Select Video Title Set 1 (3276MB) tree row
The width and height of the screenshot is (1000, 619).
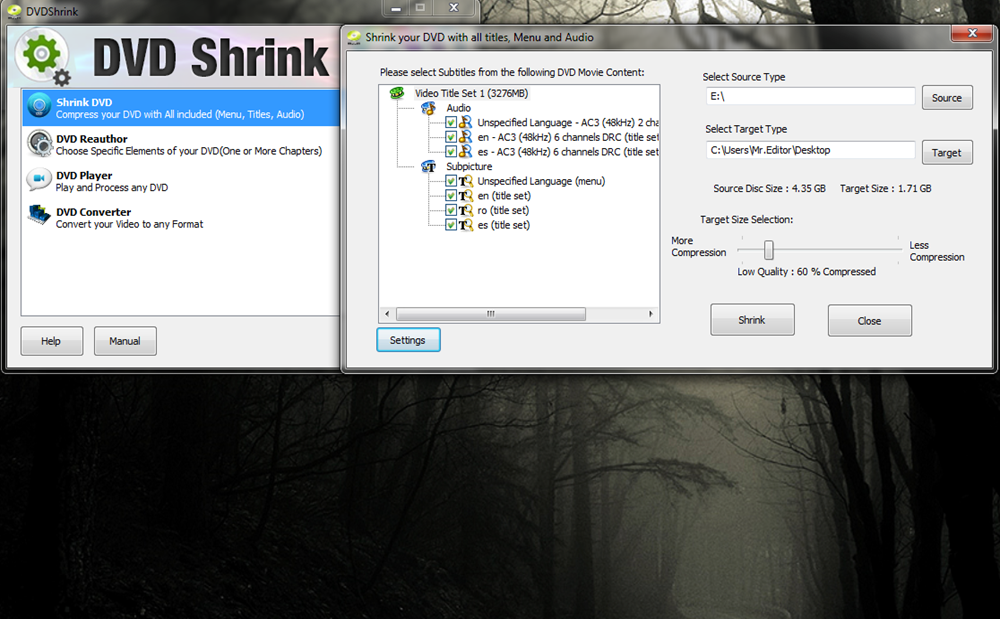471,93
